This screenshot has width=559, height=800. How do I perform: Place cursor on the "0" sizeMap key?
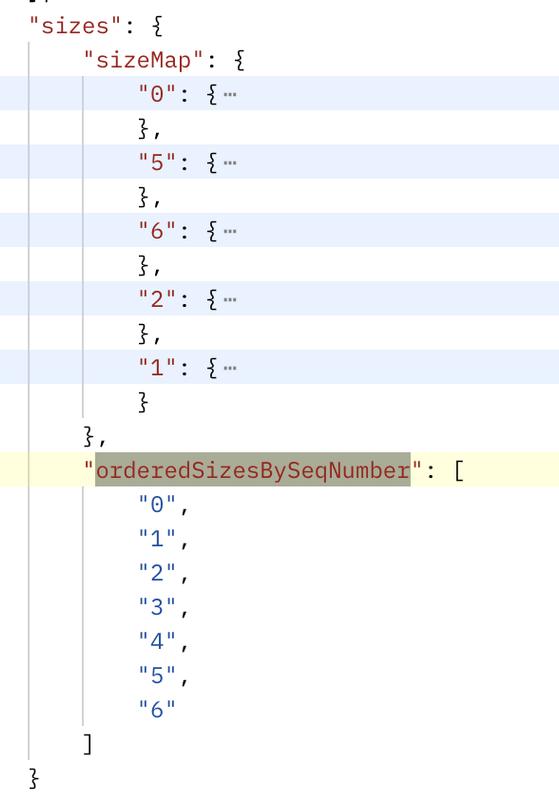tap(157, 94)
